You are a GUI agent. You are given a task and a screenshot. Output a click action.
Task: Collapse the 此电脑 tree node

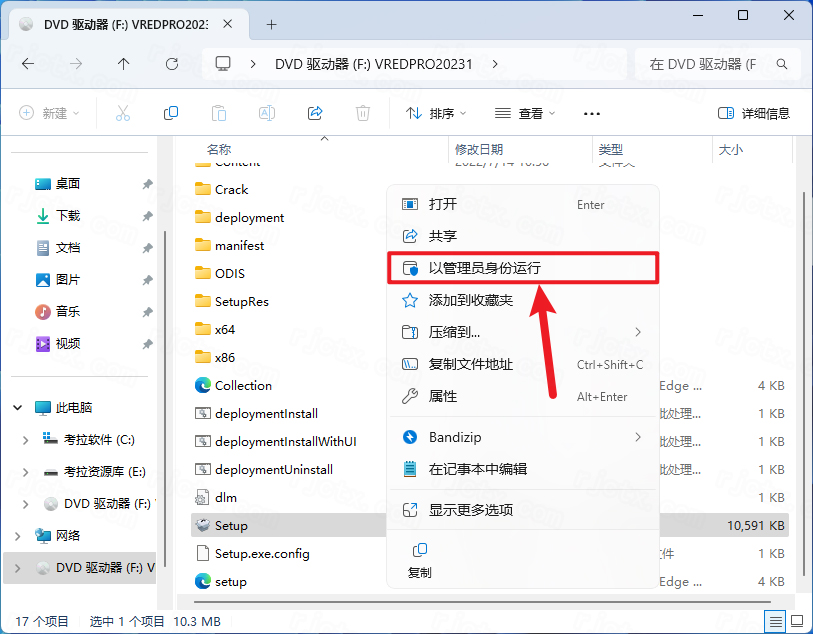pyautogui.click(x=17, y=408)
